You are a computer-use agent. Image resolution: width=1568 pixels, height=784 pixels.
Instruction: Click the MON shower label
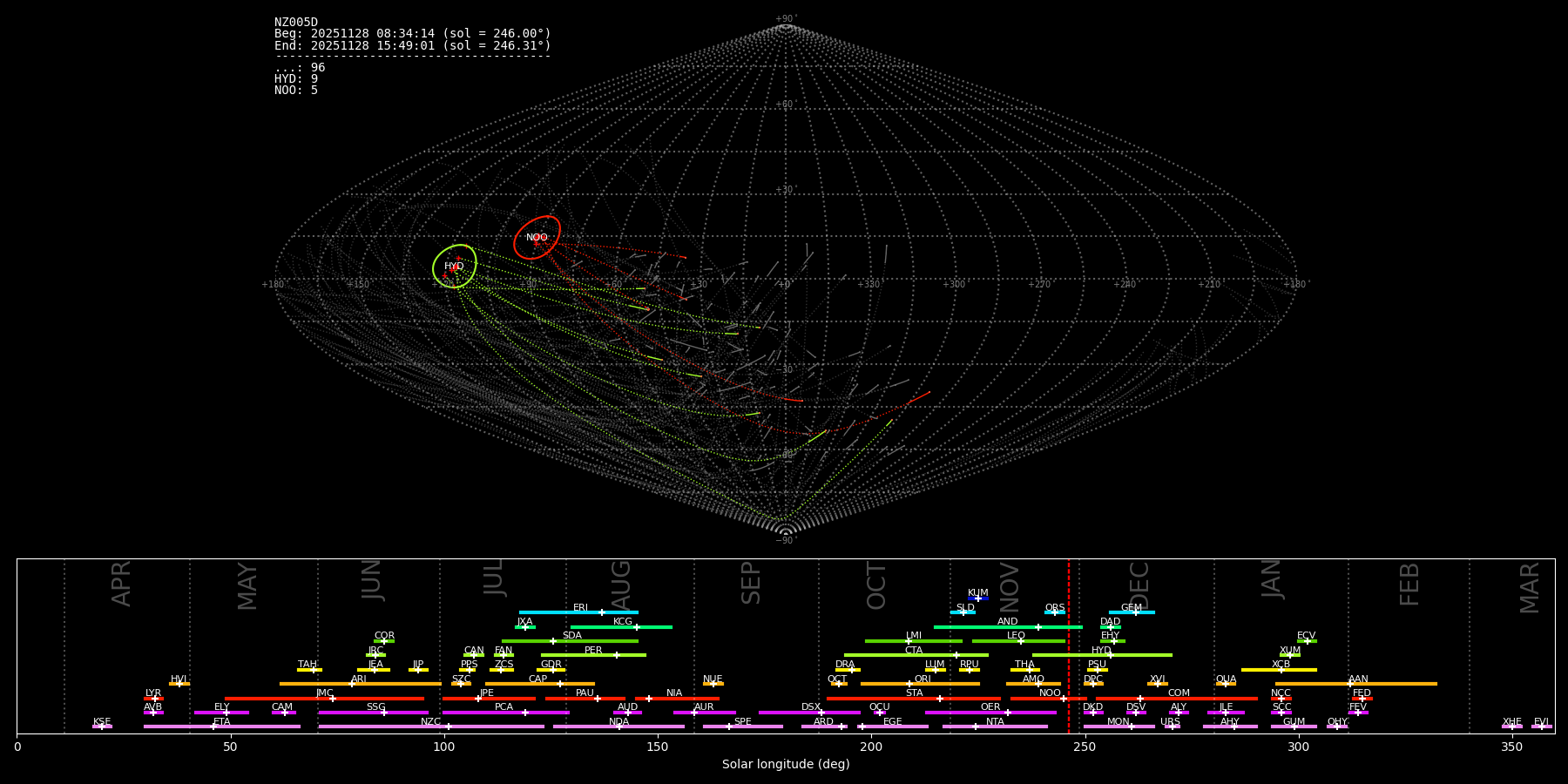tap(1119, 722)
